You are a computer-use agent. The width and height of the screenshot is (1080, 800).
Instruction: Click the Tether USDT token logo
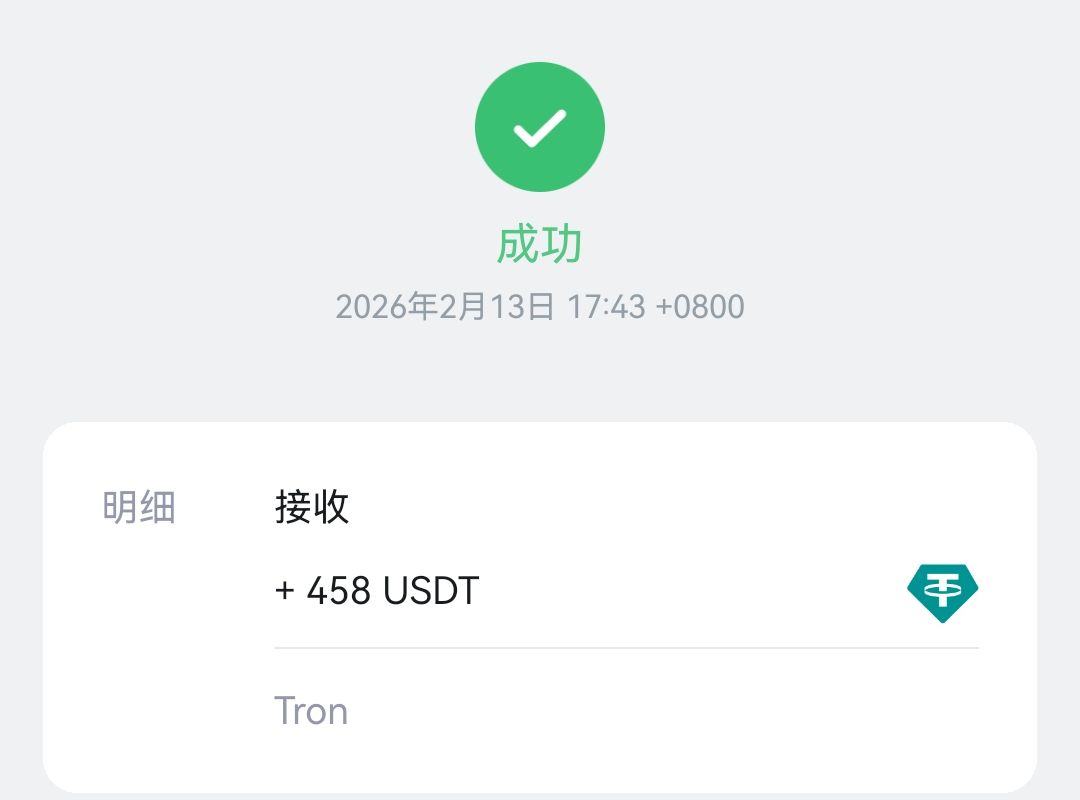pos(942,592)
